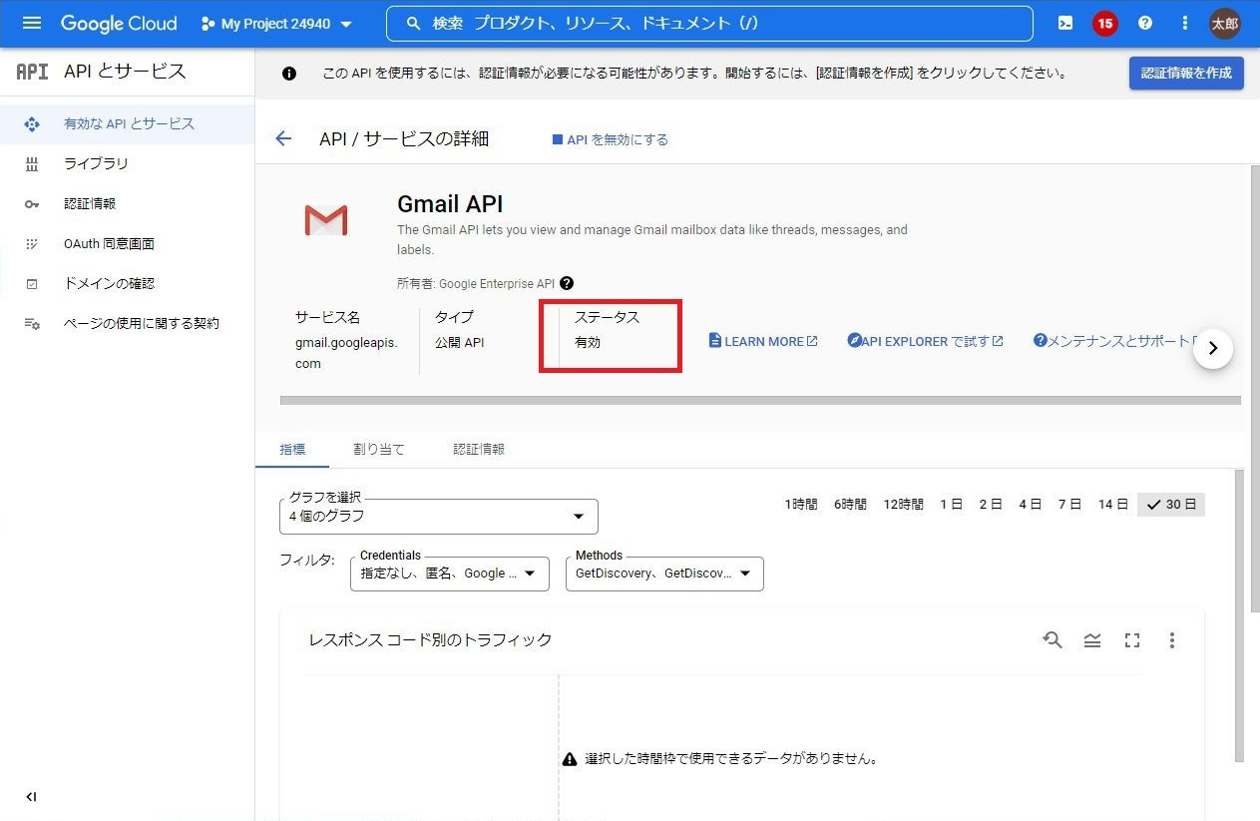Click the search magnifier icon

tap(411, 23)
